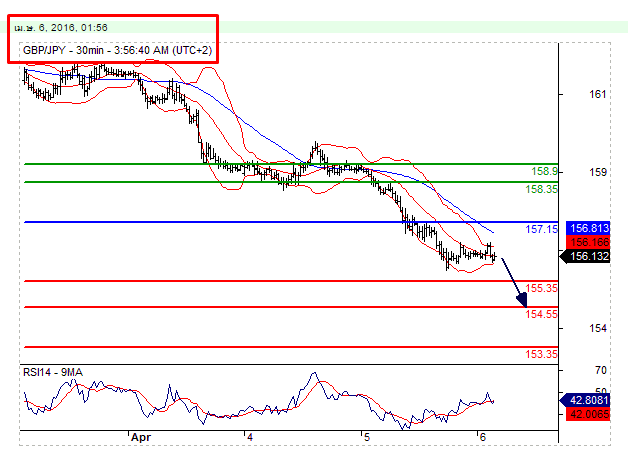The image size is (628, 475).
Task: Select the blue 156.813 price tag
Action: (588, 228)
